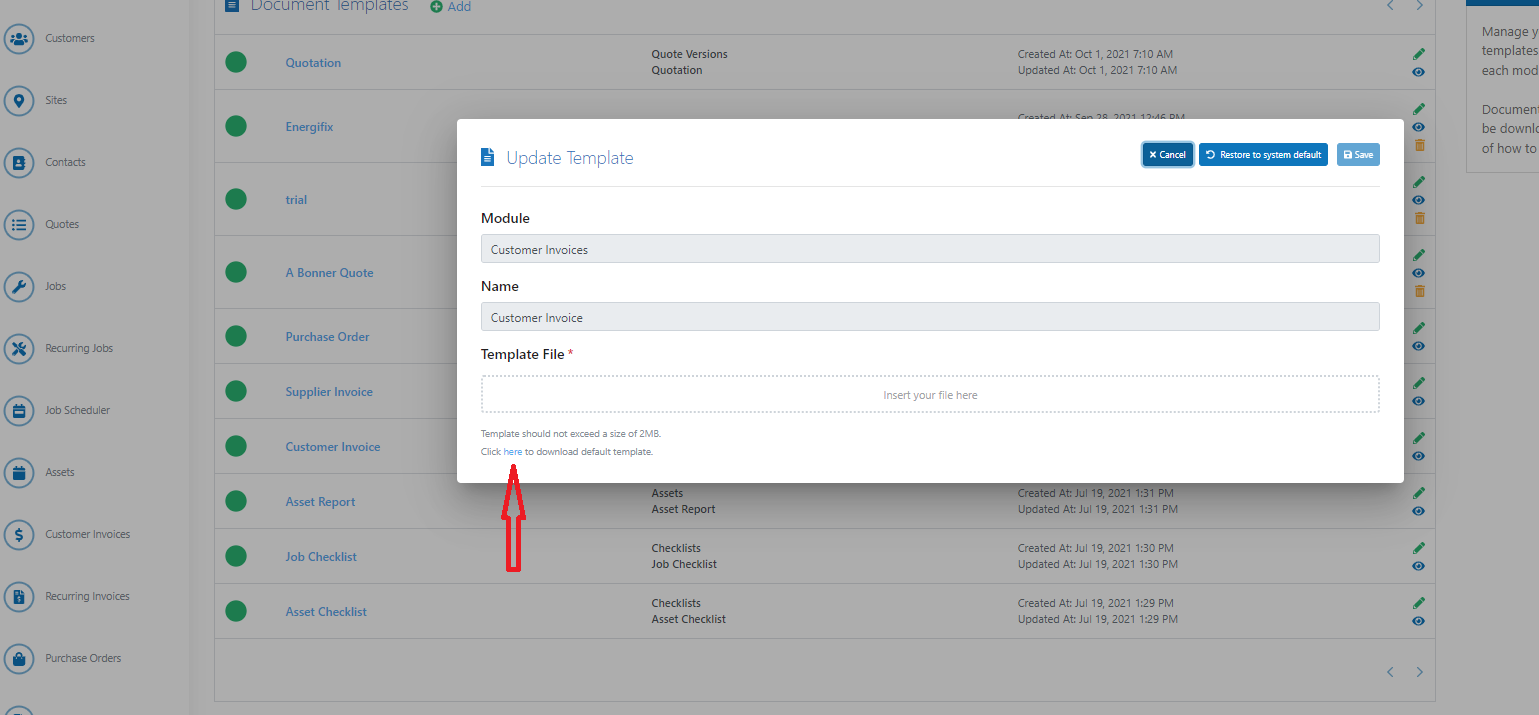1539x715 pixels.
Task: Open the Purchase Orders bag icon
Action: (x=18, y=659)
